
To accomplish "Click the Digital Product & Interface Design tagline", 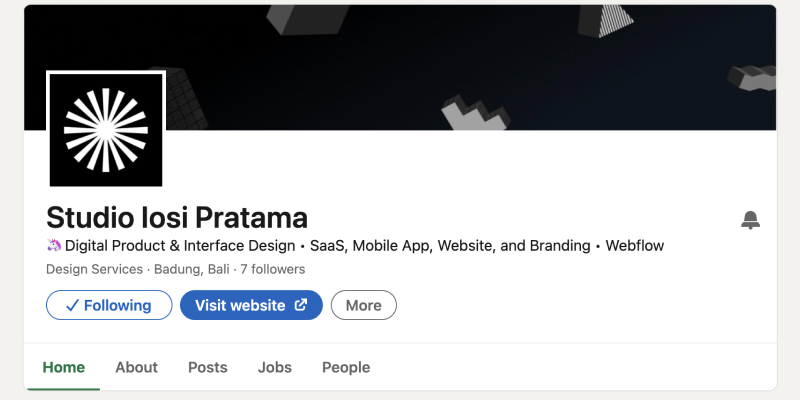I will pos(180,246).
